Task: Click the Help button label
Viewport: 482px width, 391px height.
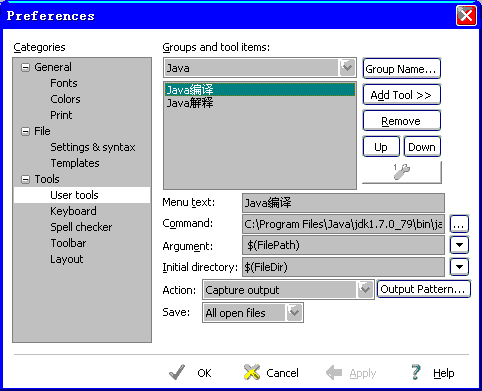Action: [x=444, y=373]
